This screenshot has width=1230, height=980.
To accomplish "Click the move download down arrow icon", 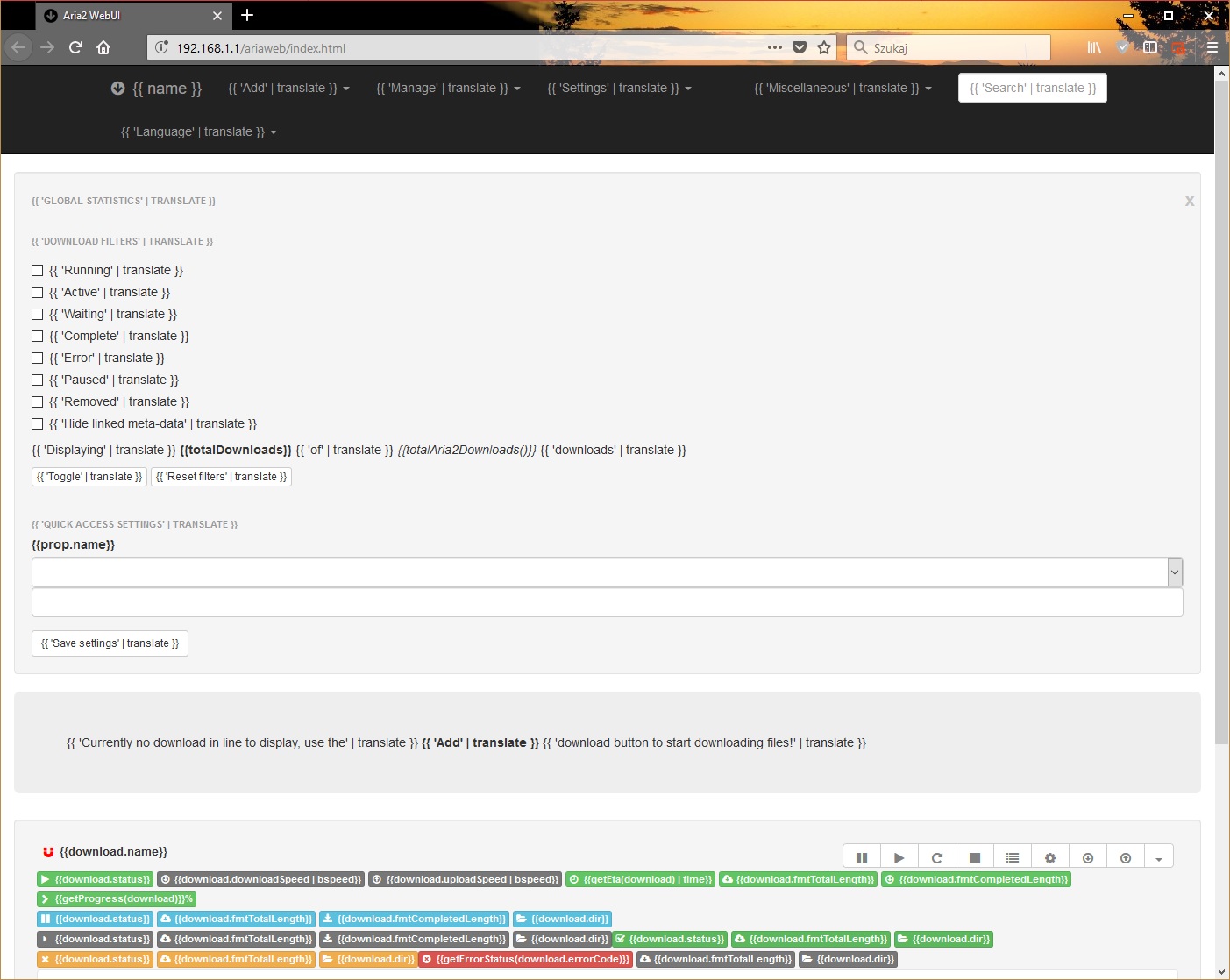I will [x=1087, y=857].
